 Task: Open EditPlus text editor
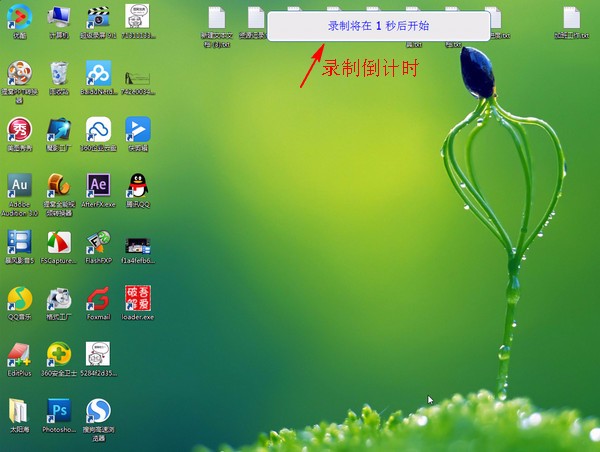pos(20,359)
